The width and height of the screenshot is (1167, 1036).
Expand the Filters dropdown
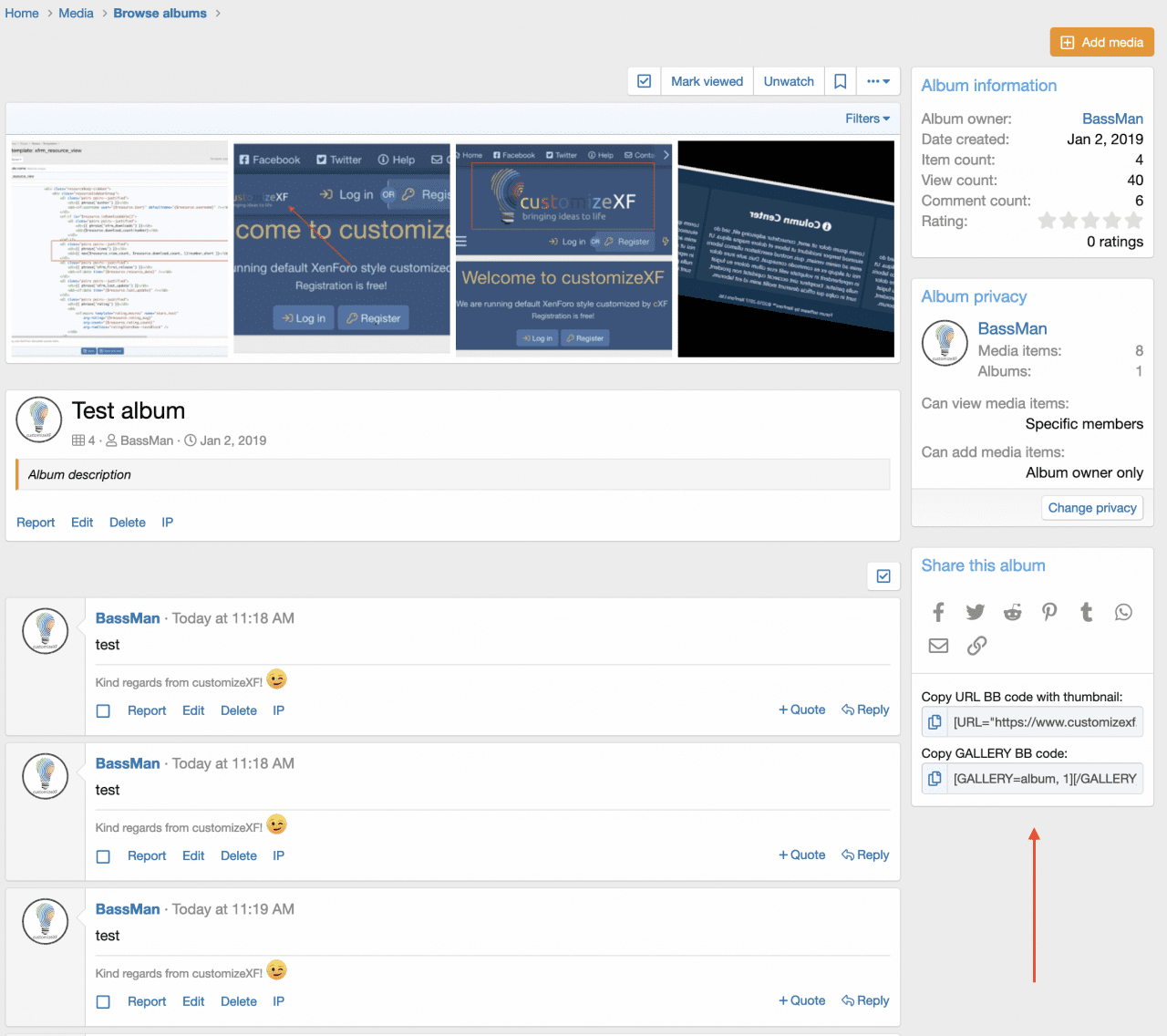click(867, 119)
